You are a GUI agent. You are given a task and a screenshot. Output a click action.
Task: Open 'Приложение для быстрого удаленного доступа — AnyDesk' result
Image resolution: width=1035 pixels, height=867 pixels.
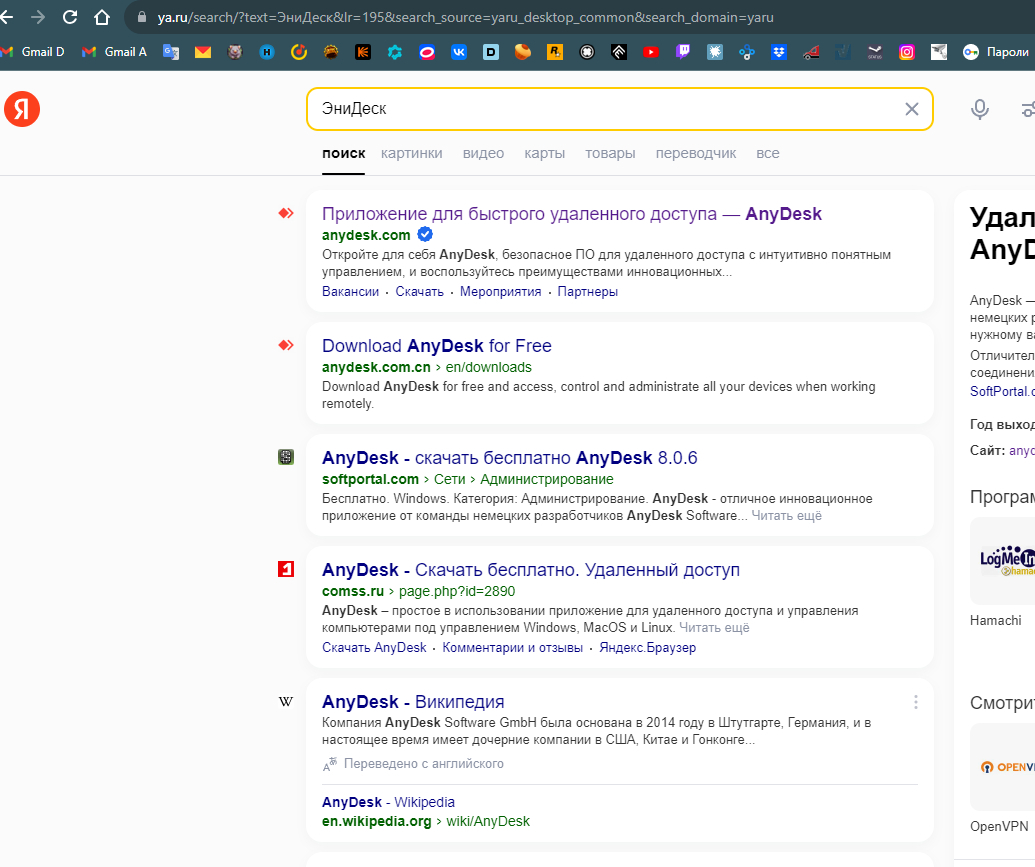coord(572,214)
